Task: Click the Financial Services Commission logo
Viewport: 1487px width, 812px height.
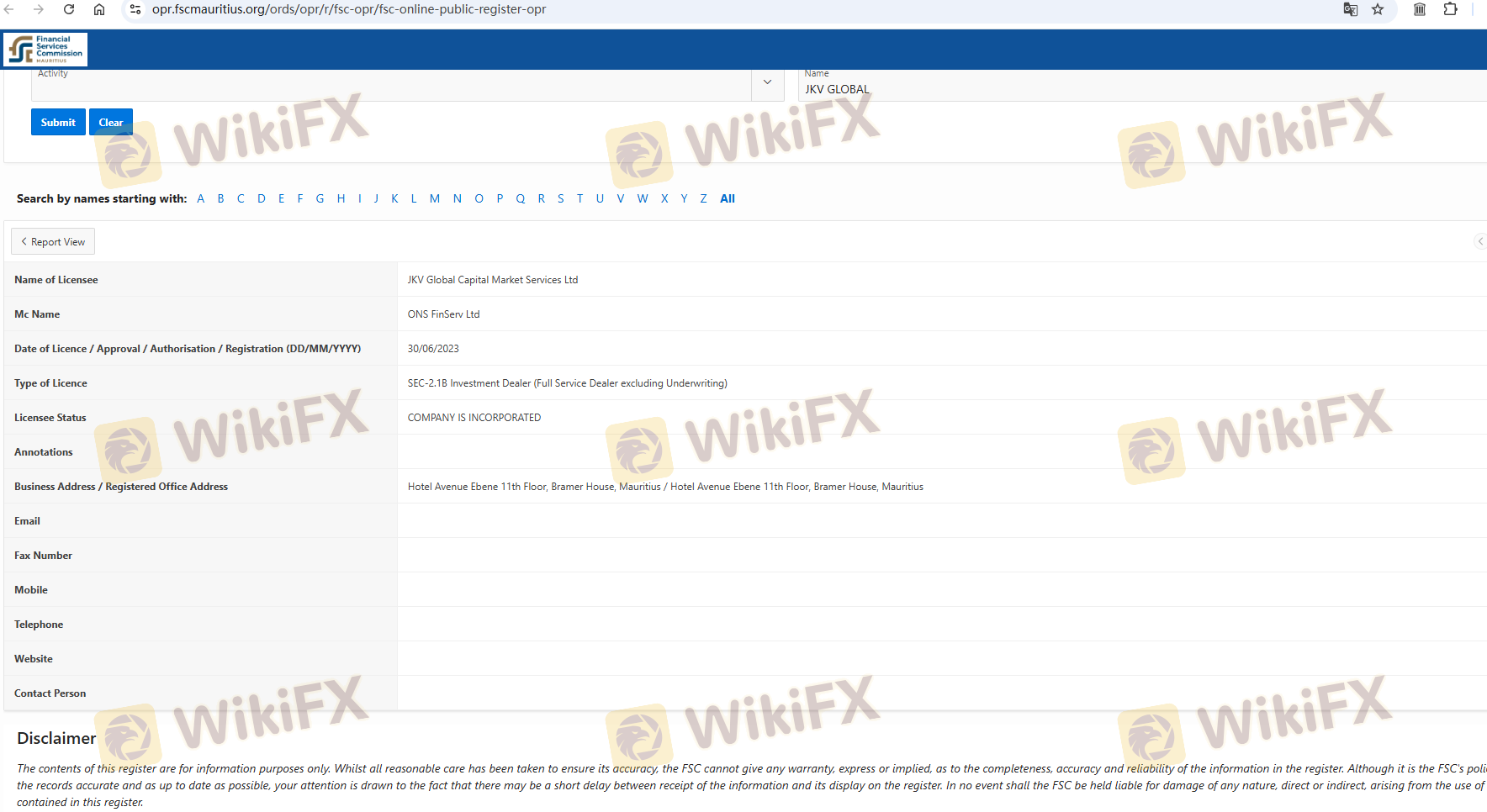Action: 45,50
